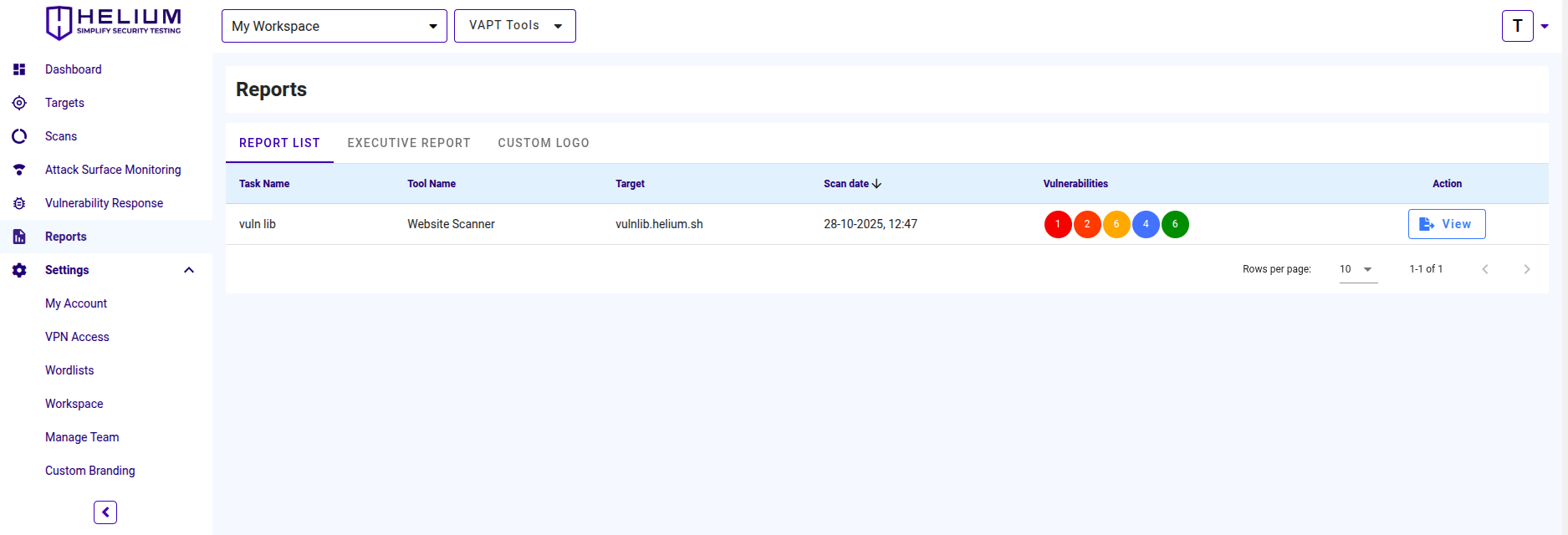Click the Targets crosshair icon
The height and width of the screenshot is (535, 1568).
[x=19, y=103]
